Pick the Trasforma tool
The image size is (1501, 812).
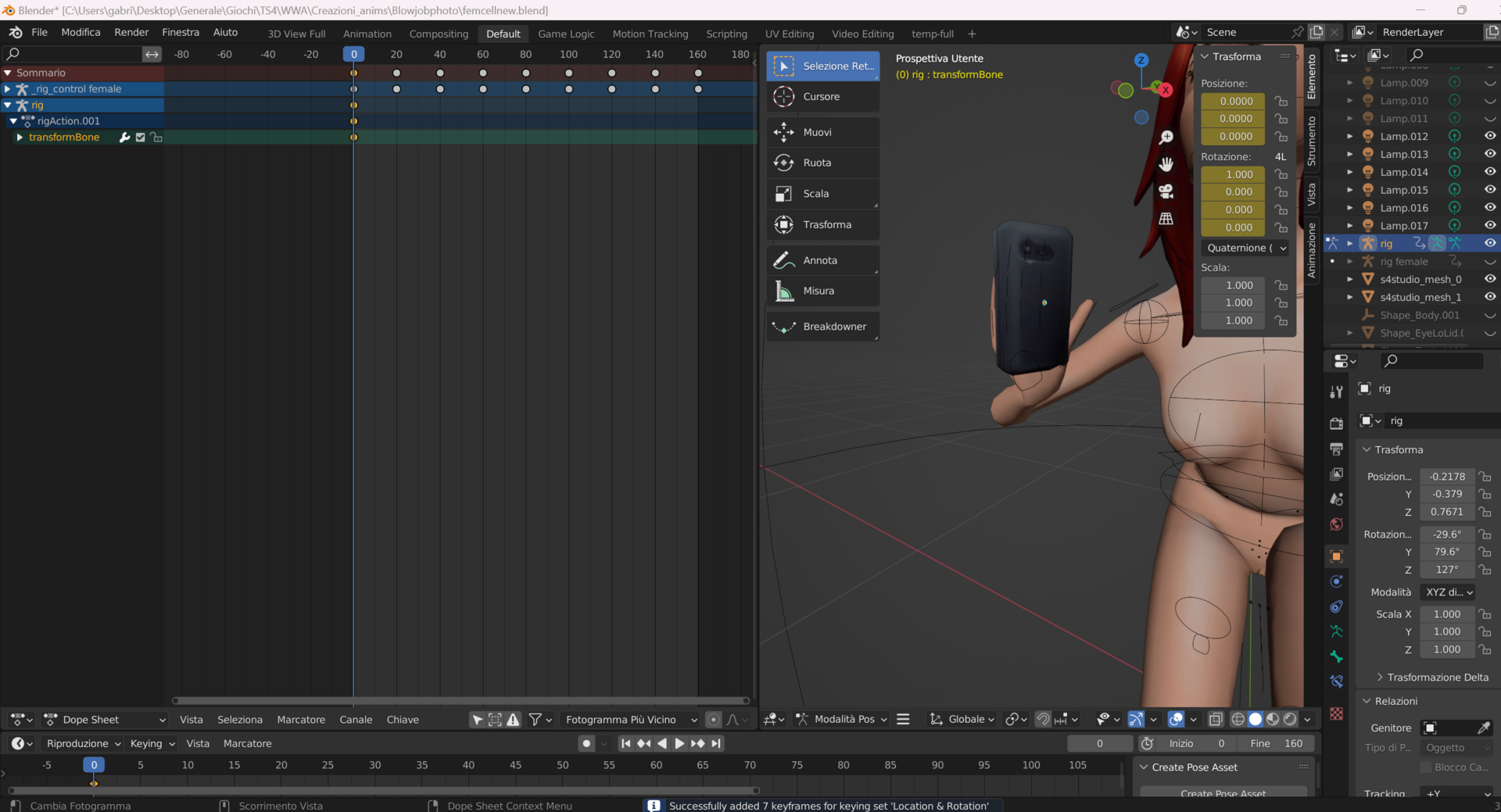click(822, 224)
